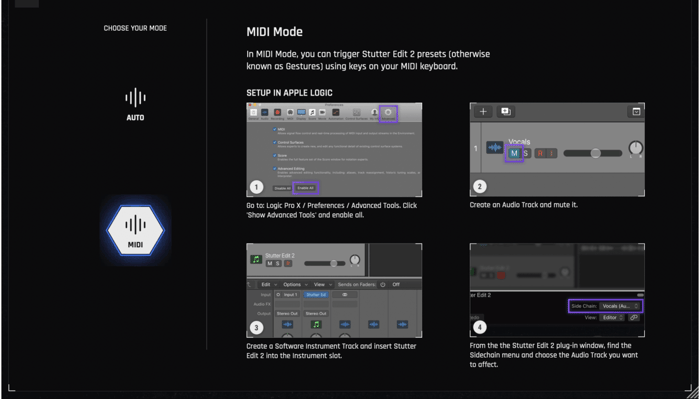The width and height of the screenshot is (700, 399).
Task: Click the Vocals track volume slider image
Action: pos(592,154)
